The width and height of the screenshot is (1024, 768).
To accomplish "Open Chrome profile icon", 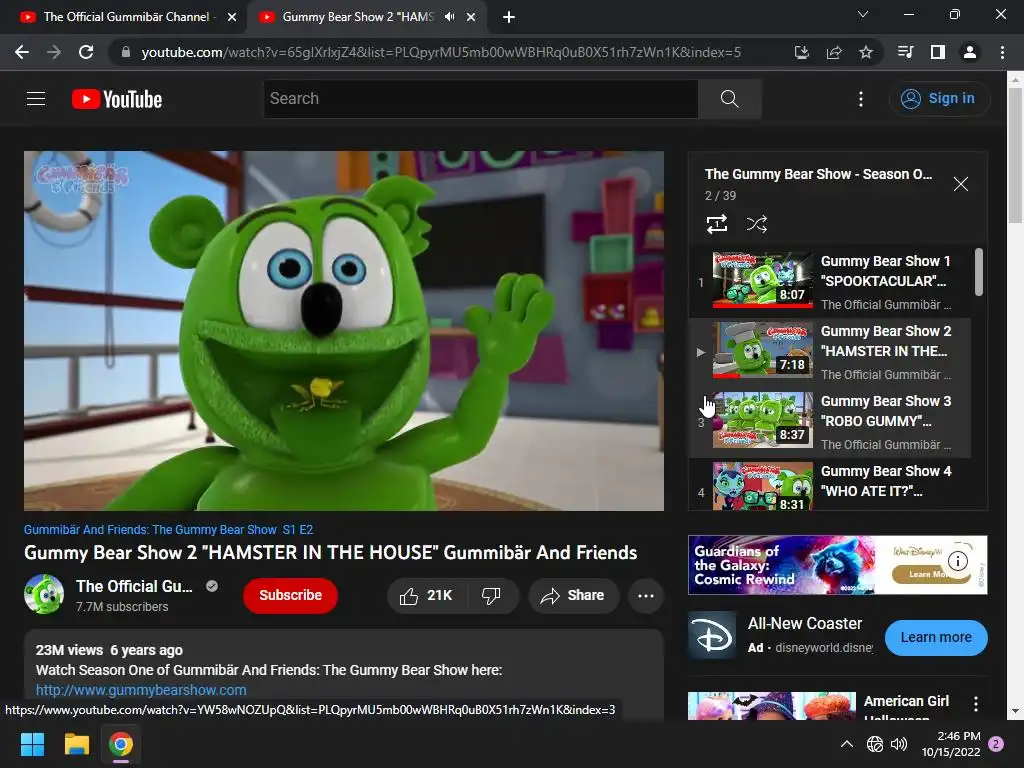I will pos(970,52).
